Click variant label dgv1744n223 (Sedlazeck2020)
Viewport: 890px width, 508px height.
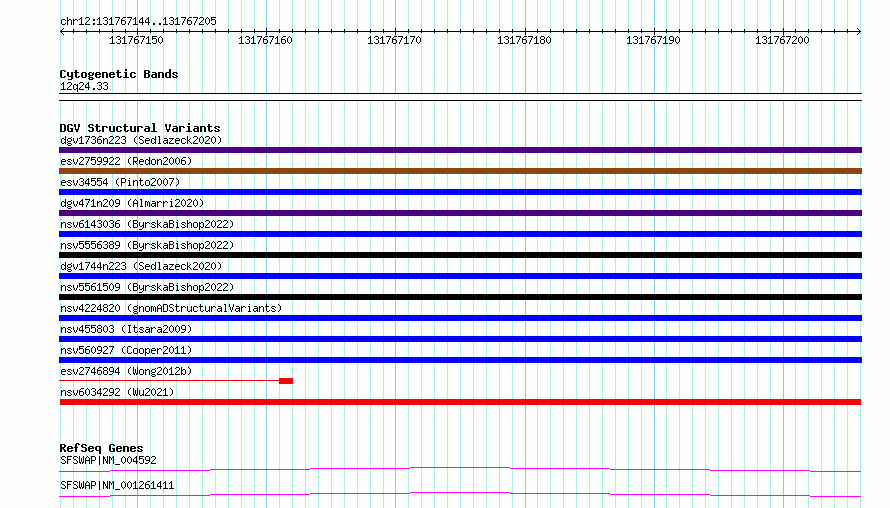tap(141, 266)
